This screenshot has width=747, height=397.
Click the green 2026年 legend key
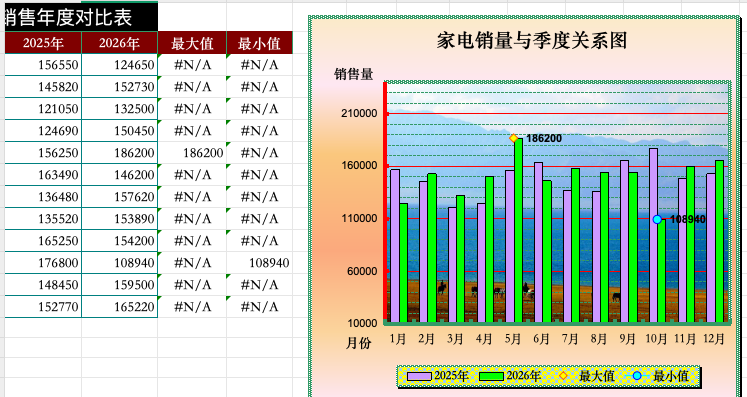(x=491, y=376)
